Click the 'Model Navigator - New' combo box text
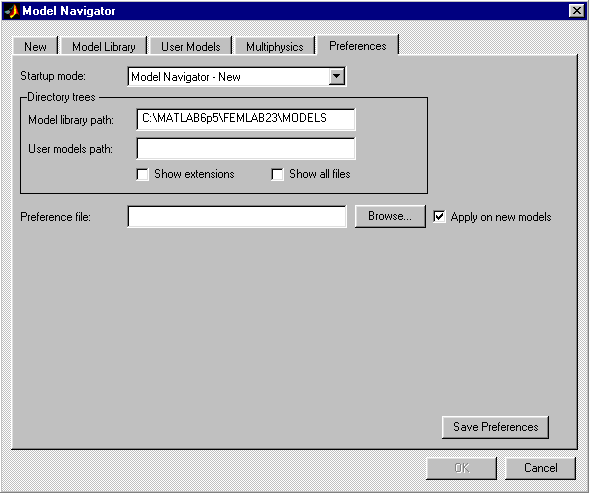Viewport: 589px width, 493px height. [186, 77]
